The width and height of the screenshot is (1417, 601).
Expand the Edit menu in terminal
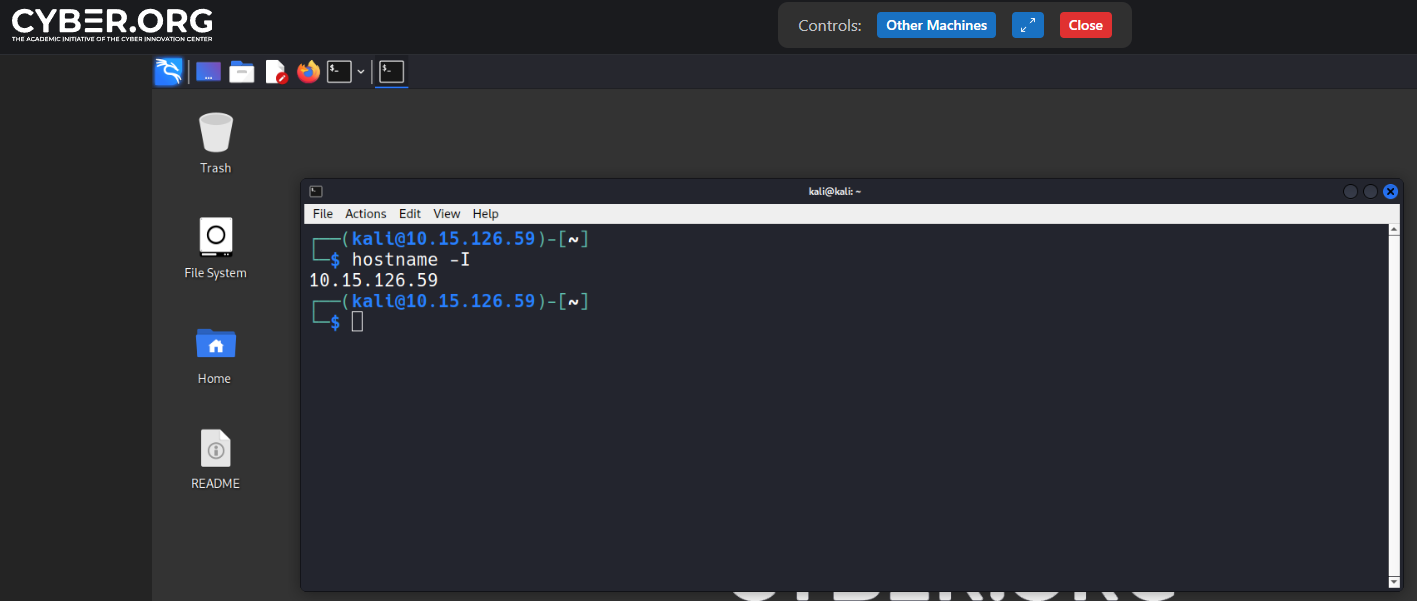(410, 214)
